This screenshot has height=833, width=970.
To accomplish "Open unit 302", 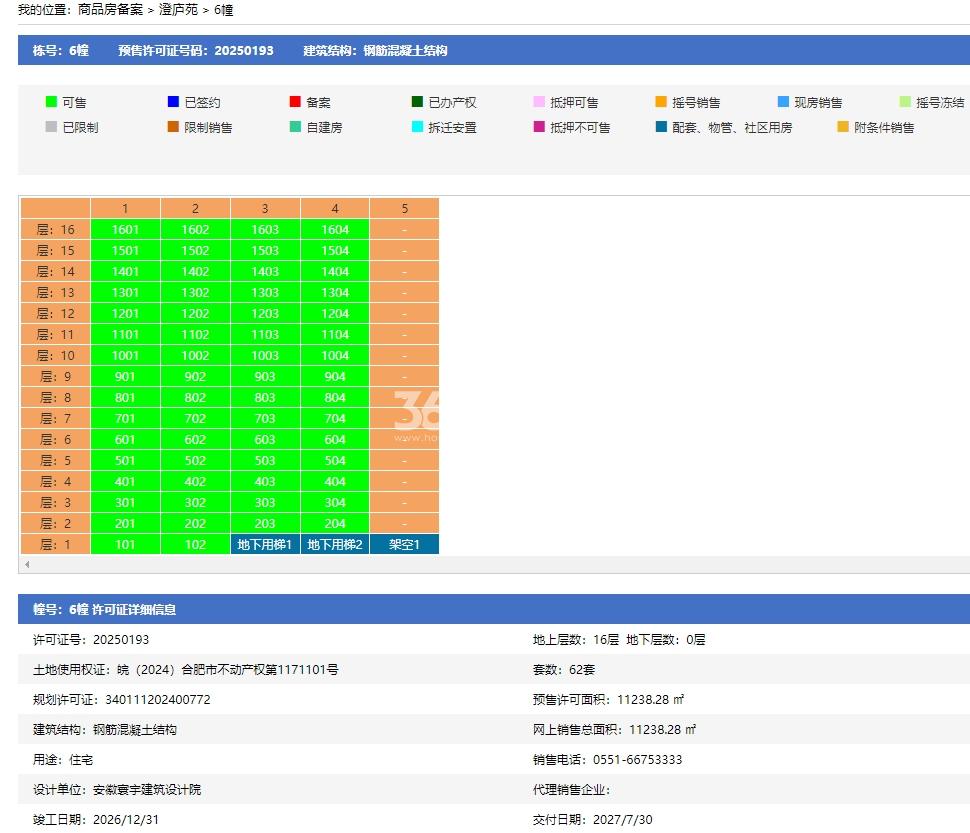I will pos(195,503).
